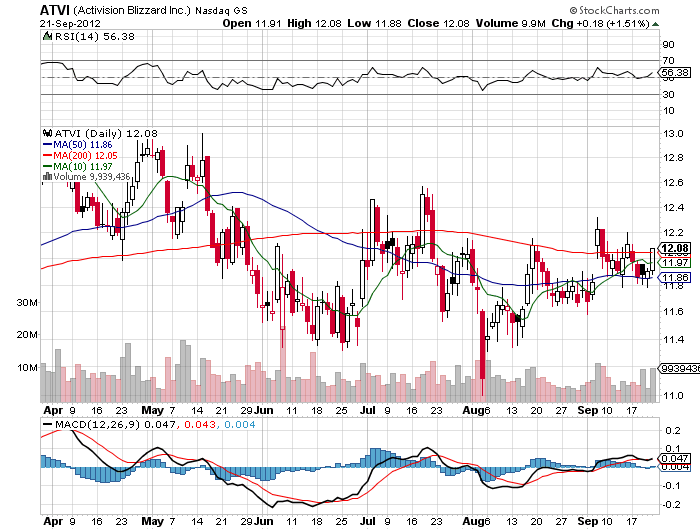This screenshot has width=700, height=530.
Task: Click the Volume 9,939,436 legend text
Action: pyautogui.click(x=92, y=177)
